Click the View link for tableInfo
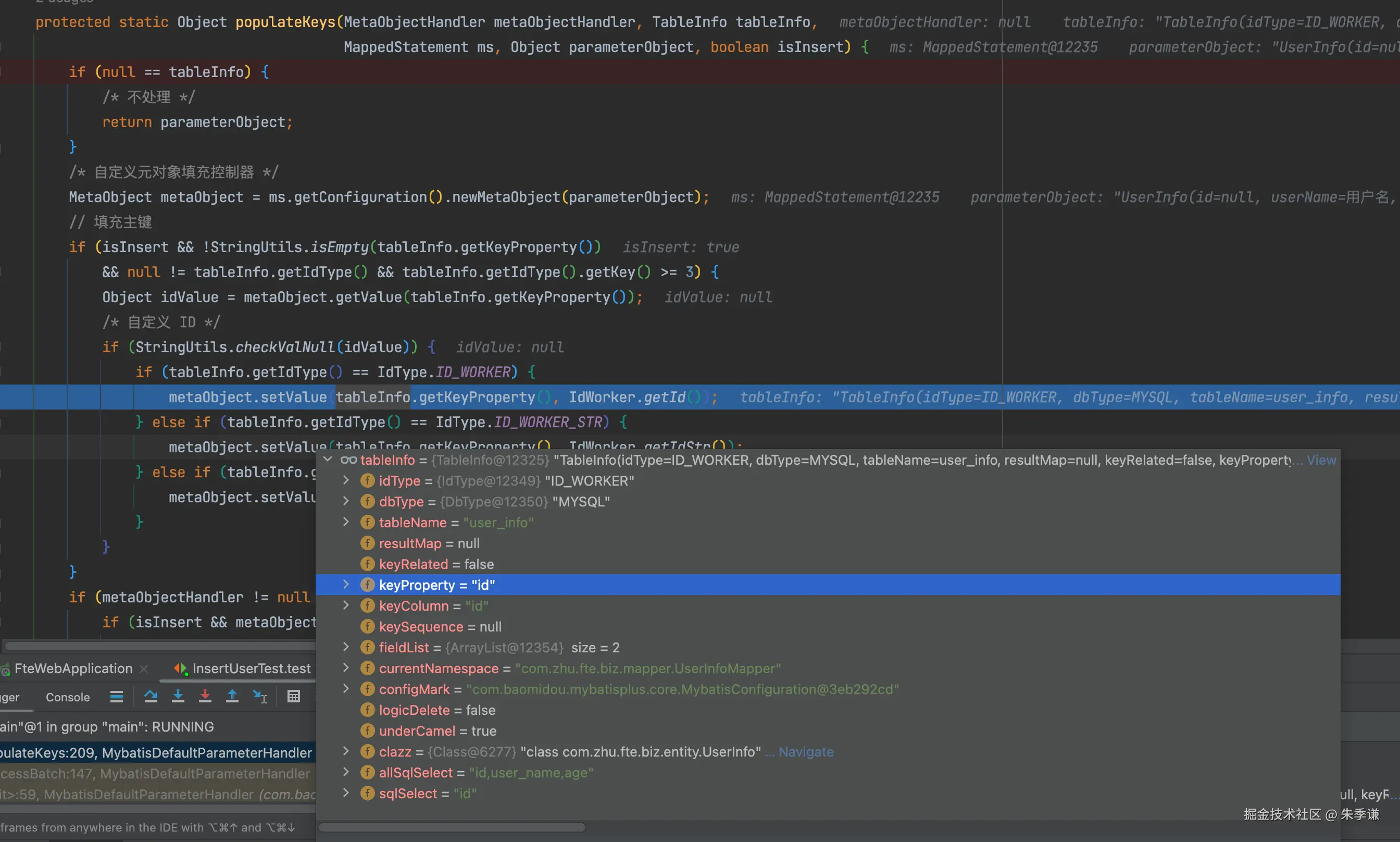The image size is (1400, 842). click(x=1321, y=460)
